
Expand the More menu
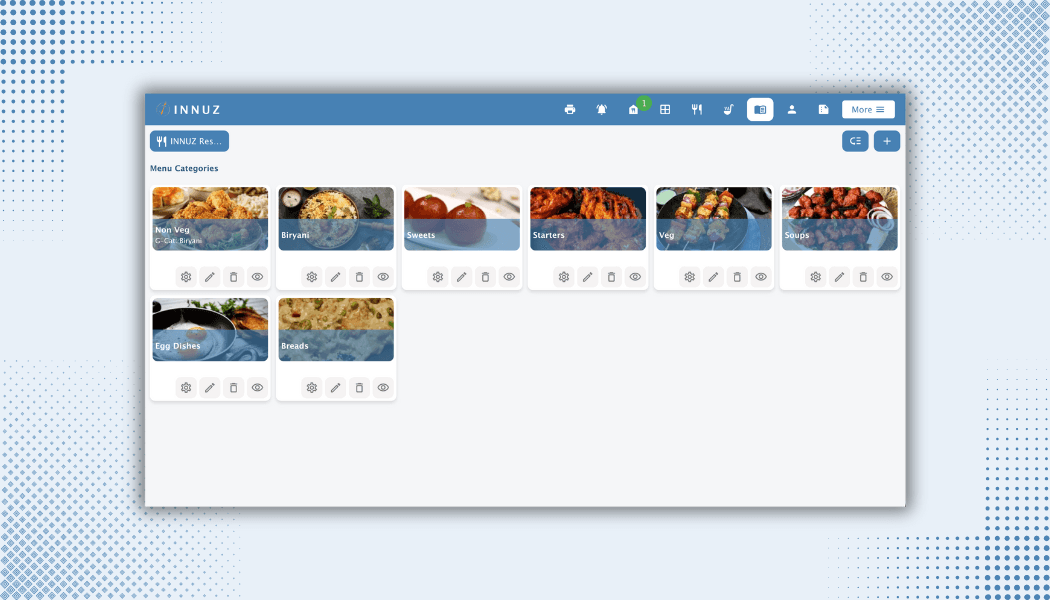click(x=868, y=110)
